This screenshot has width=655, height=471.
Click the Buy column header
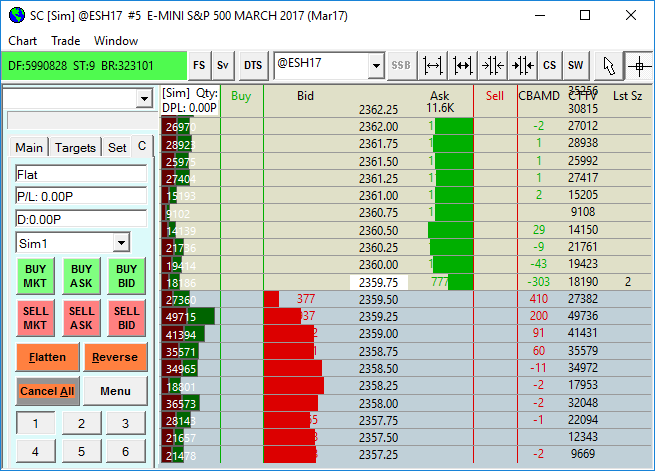(241, 96)
